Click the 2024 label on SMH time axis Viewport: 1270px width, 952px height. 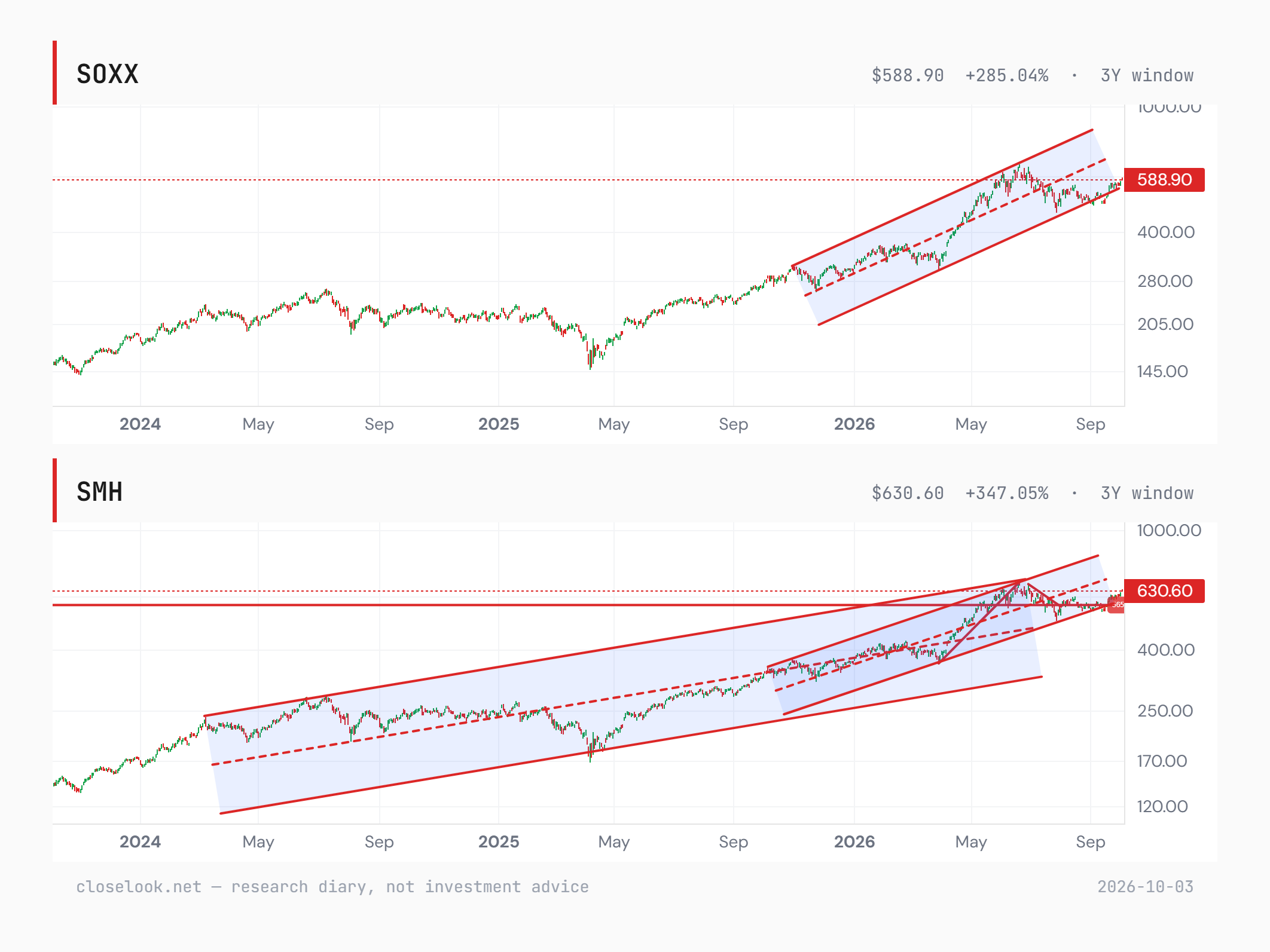[x=140, y=841]
